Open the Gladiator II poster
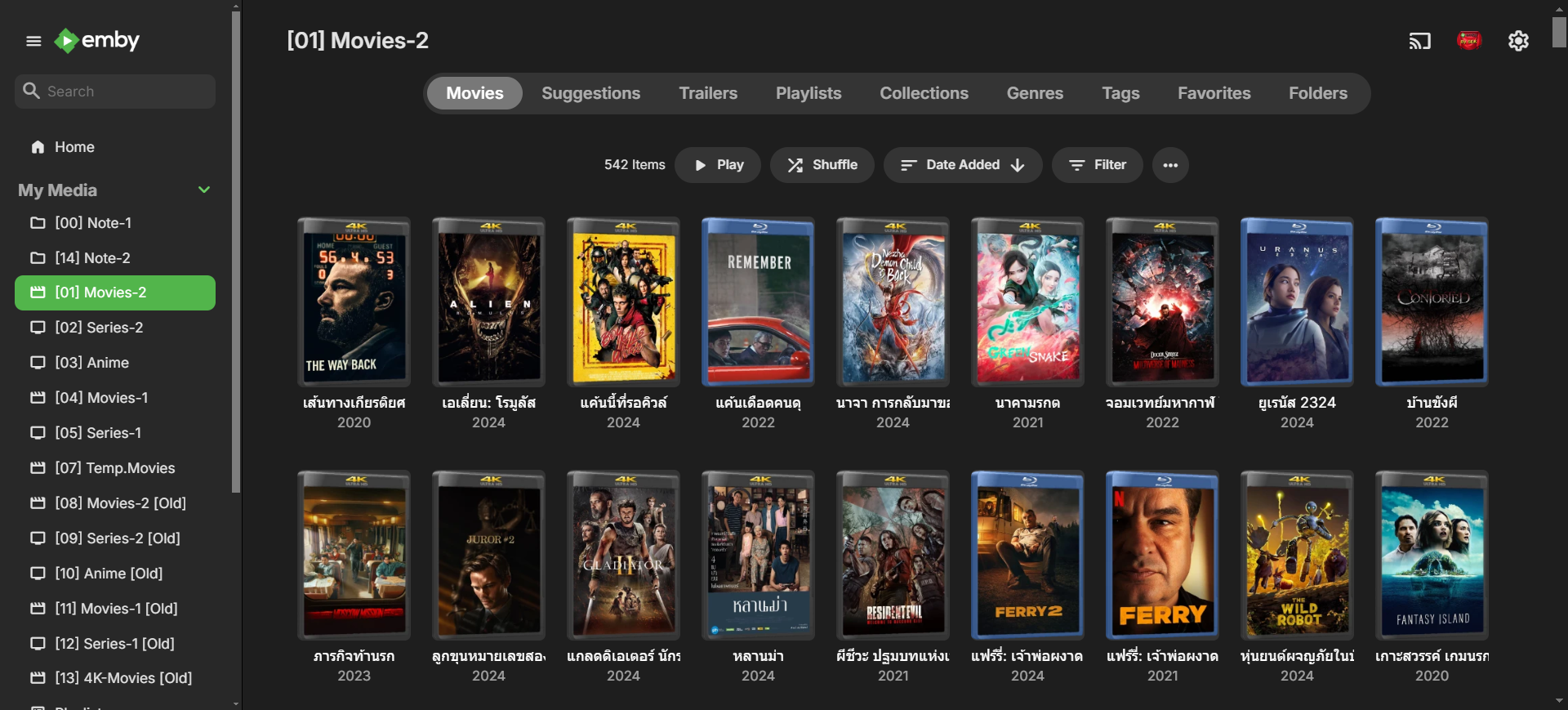The image size is (1568, 710). 623,555
